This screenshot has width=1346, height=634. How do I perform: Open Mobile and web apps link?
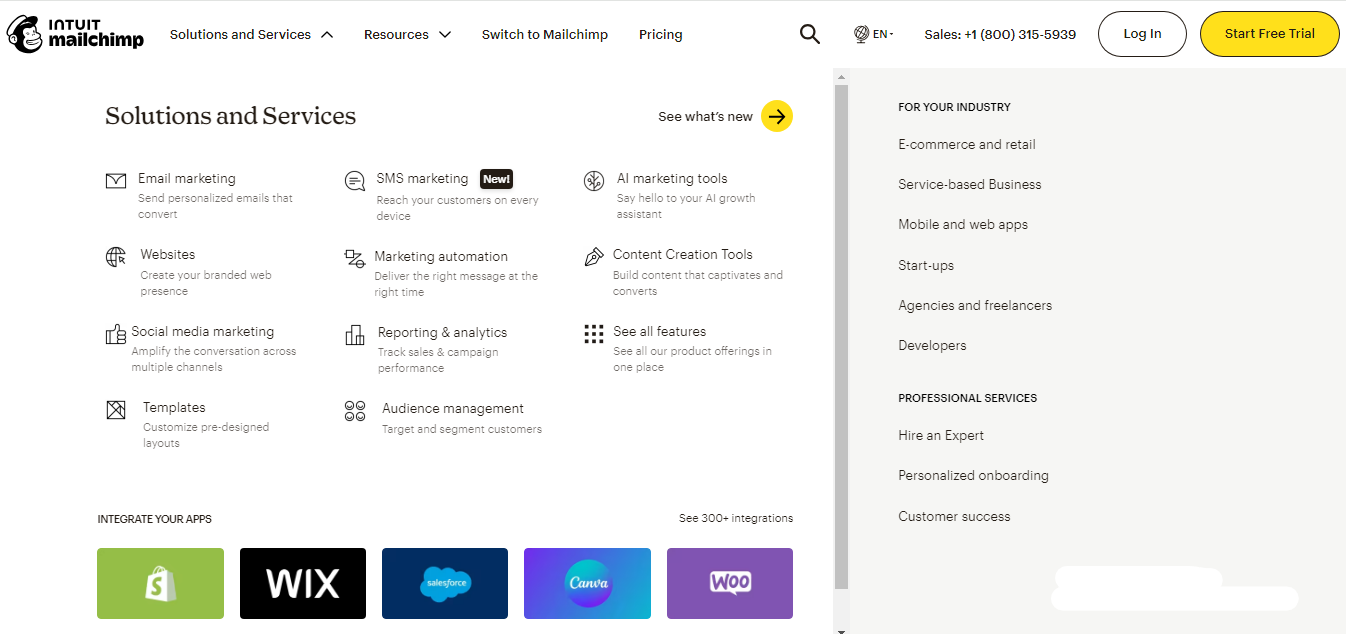[963, 224]
